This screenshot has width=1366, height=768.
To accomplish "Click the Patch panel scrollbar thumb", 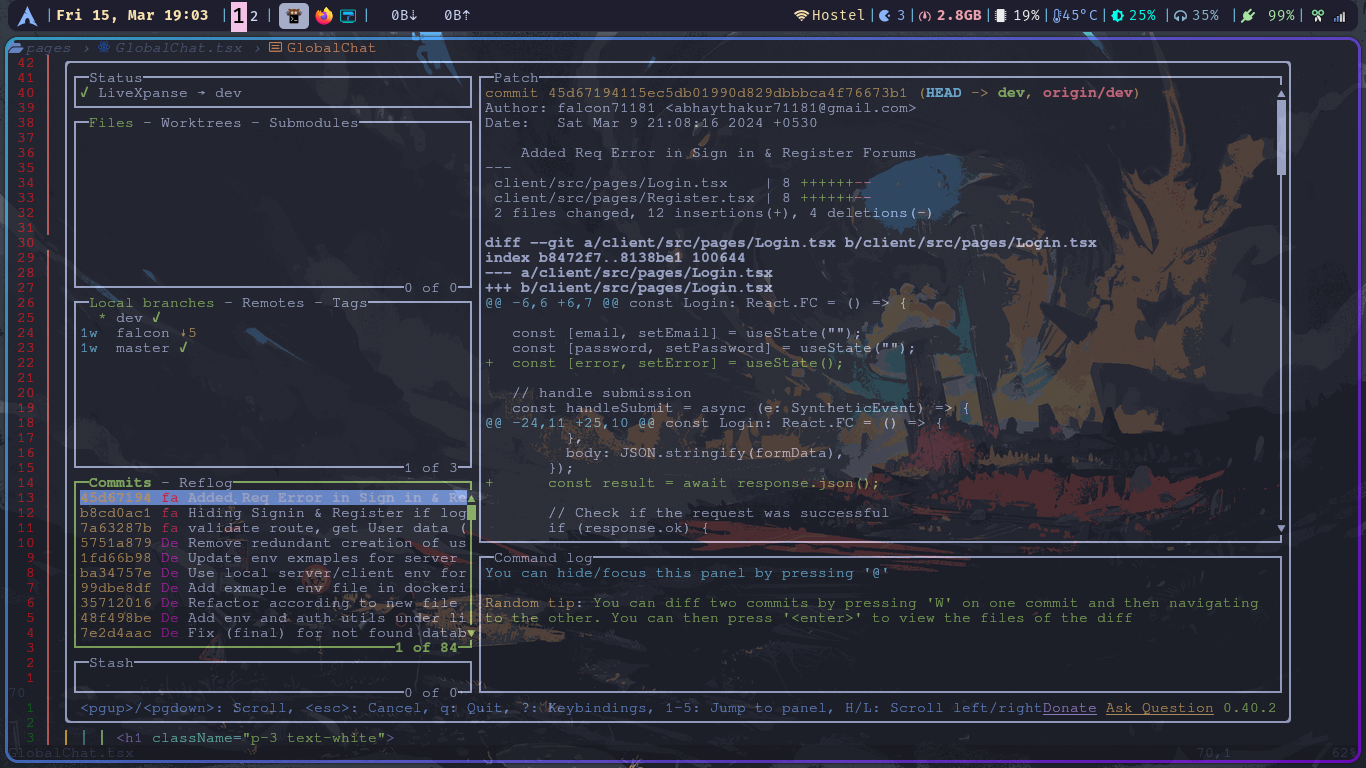I will 1281,138.
